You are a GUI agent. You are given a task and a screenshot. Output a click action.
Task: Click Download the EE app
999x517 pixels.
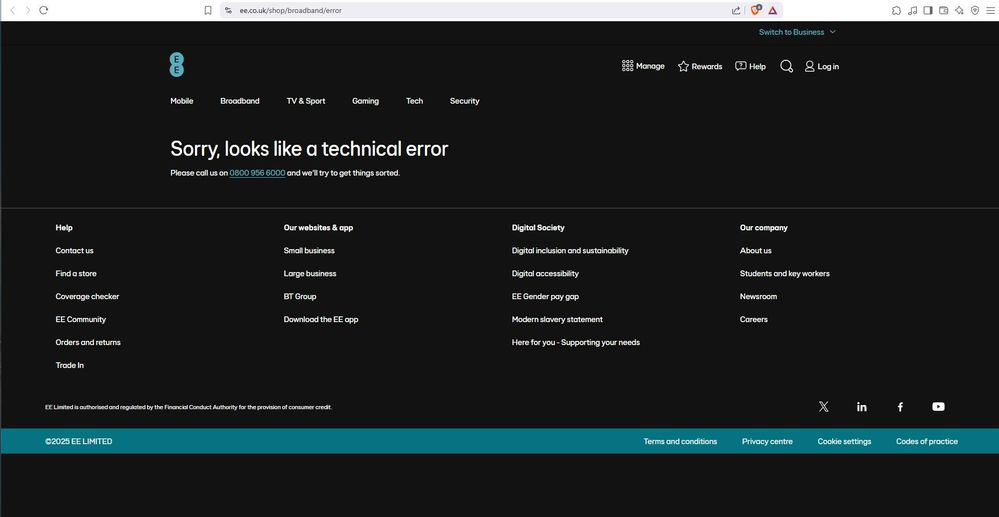[321, 319]
